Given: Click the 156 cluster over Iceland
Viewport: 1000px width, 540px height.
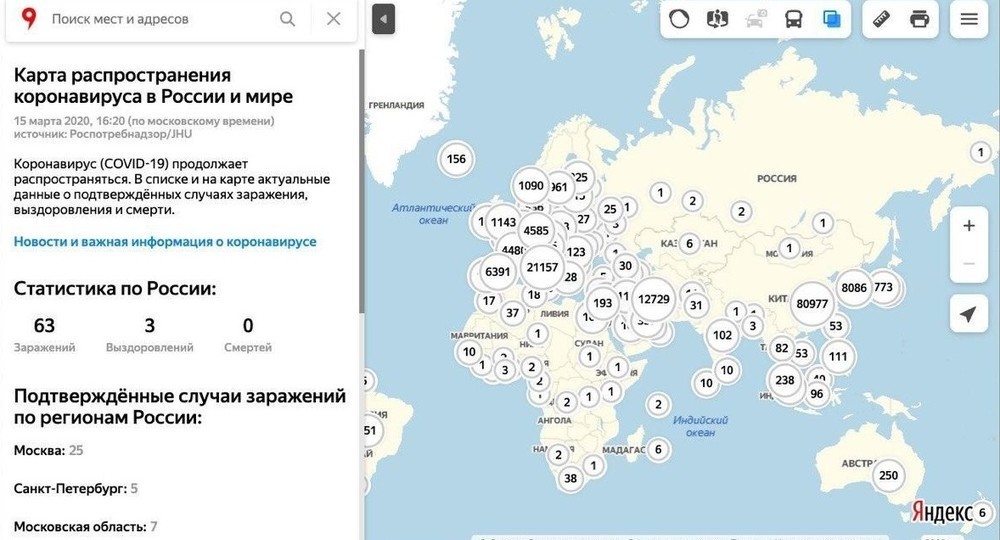Looking at the screenshot, I should pyautogui.click(x=456, y=159).
